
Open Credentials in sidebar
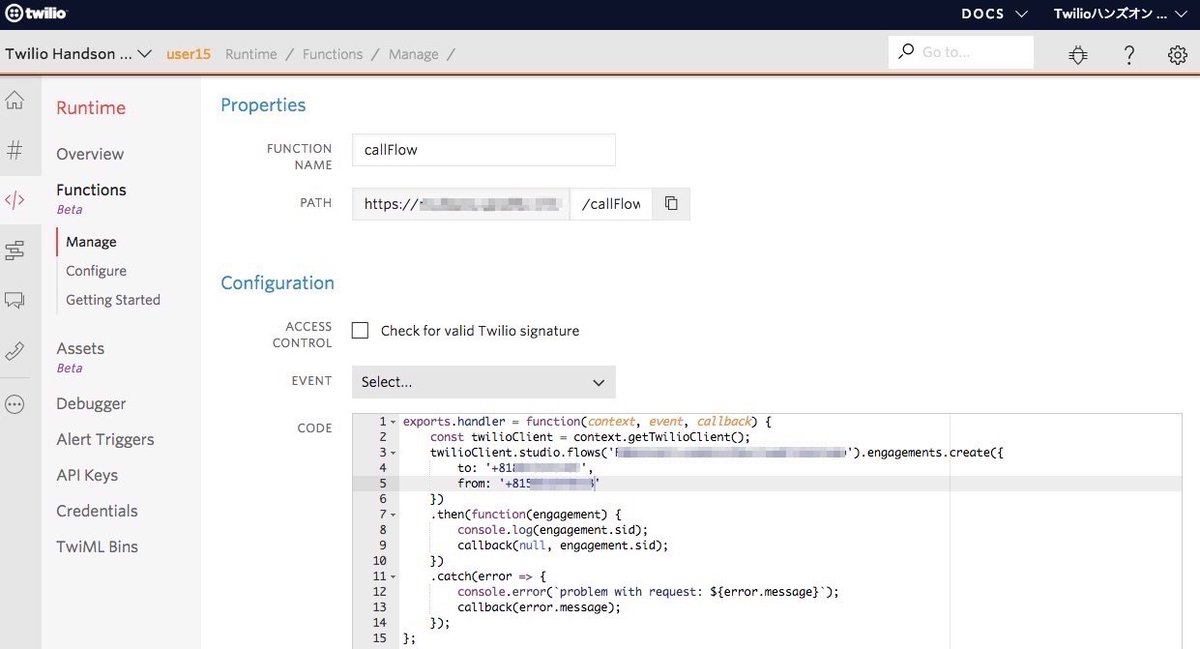(x=97, y=511)
